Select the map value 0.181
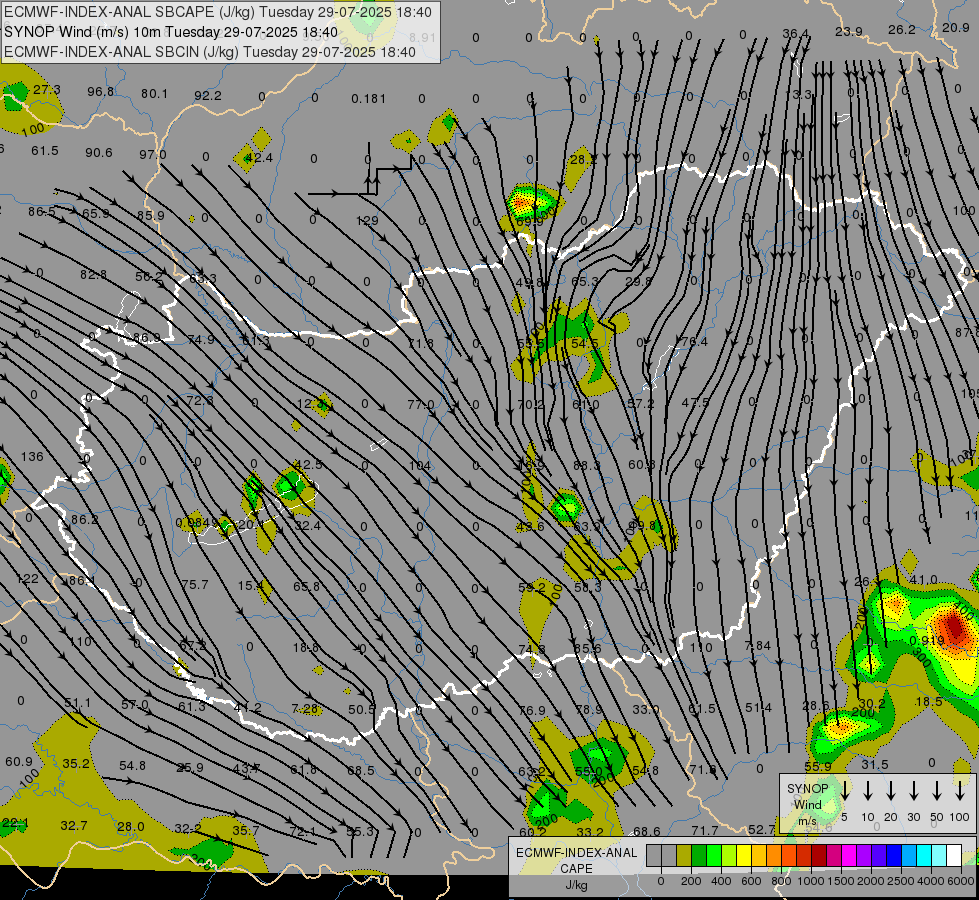The width and height of the screenshot is (979, 900). click(x=368, y=99)
